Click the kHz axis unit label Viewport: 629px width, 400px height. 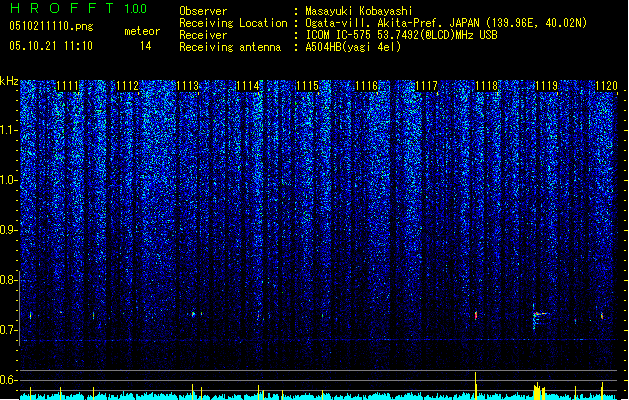9,81
